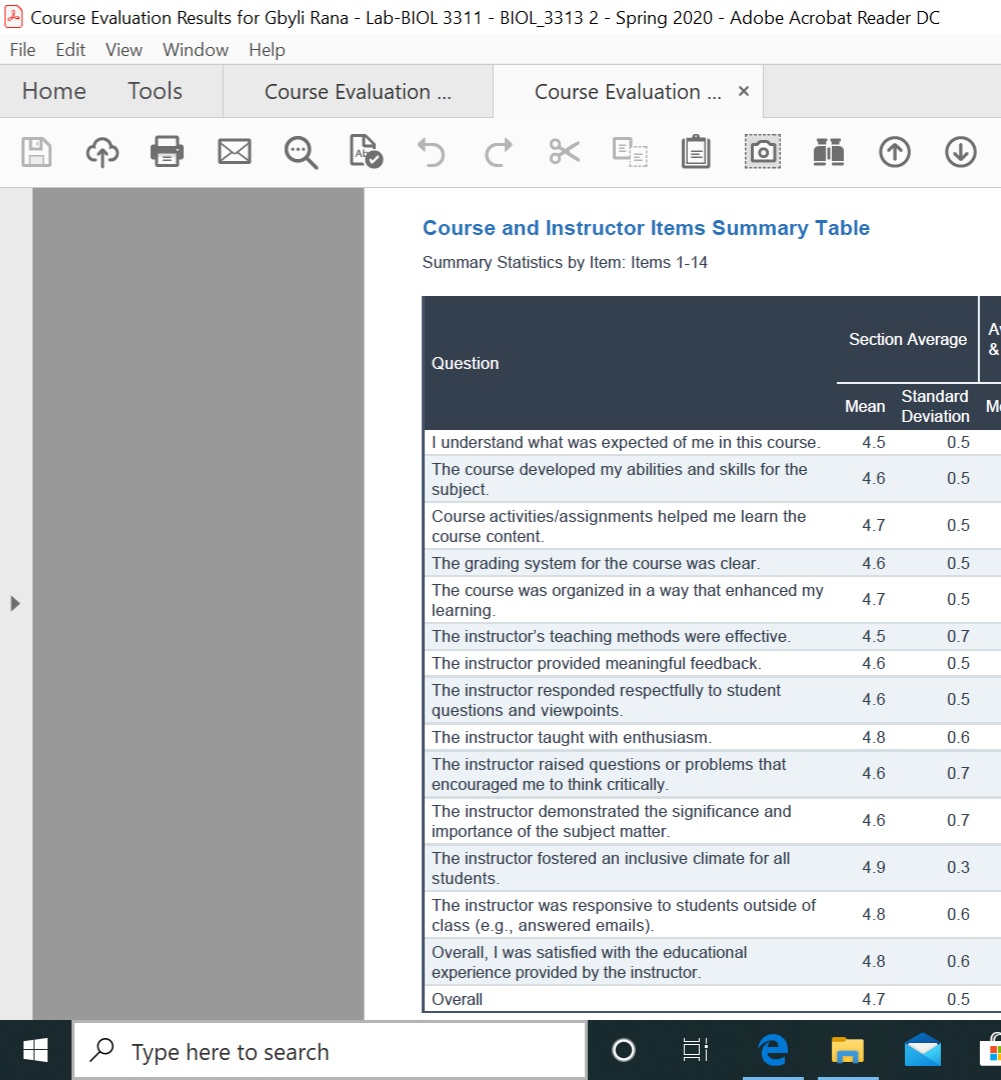Click the 'Standard Deviation' subheader
The image size is (1001, 1080).
pyautogui.click(x=935, y=406)
